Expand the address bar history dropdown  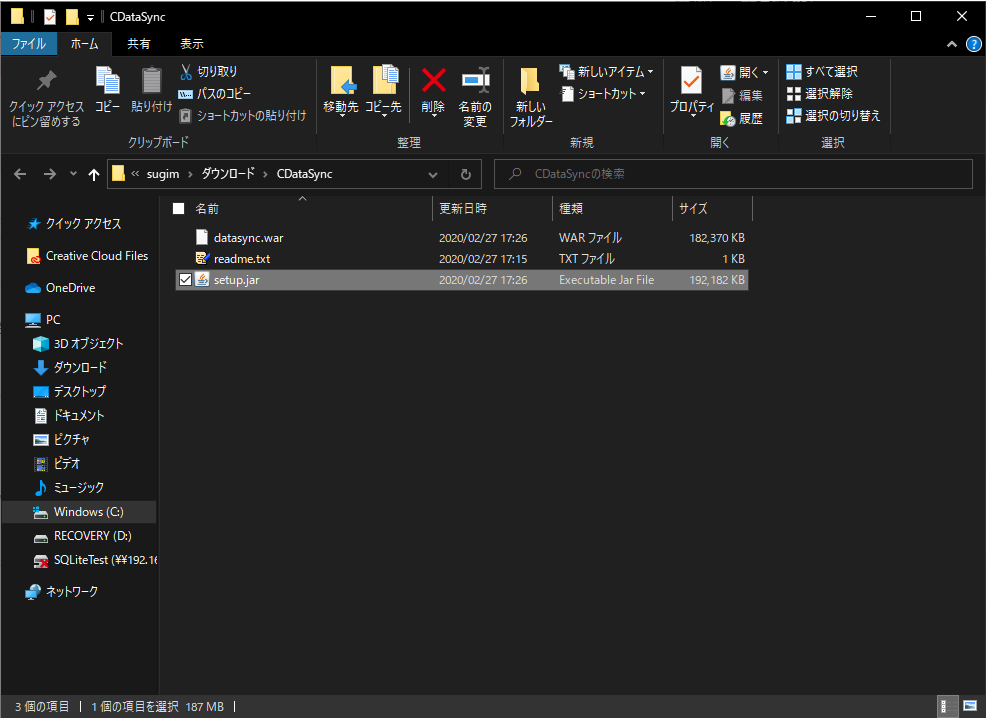click(x=433, y=174)
